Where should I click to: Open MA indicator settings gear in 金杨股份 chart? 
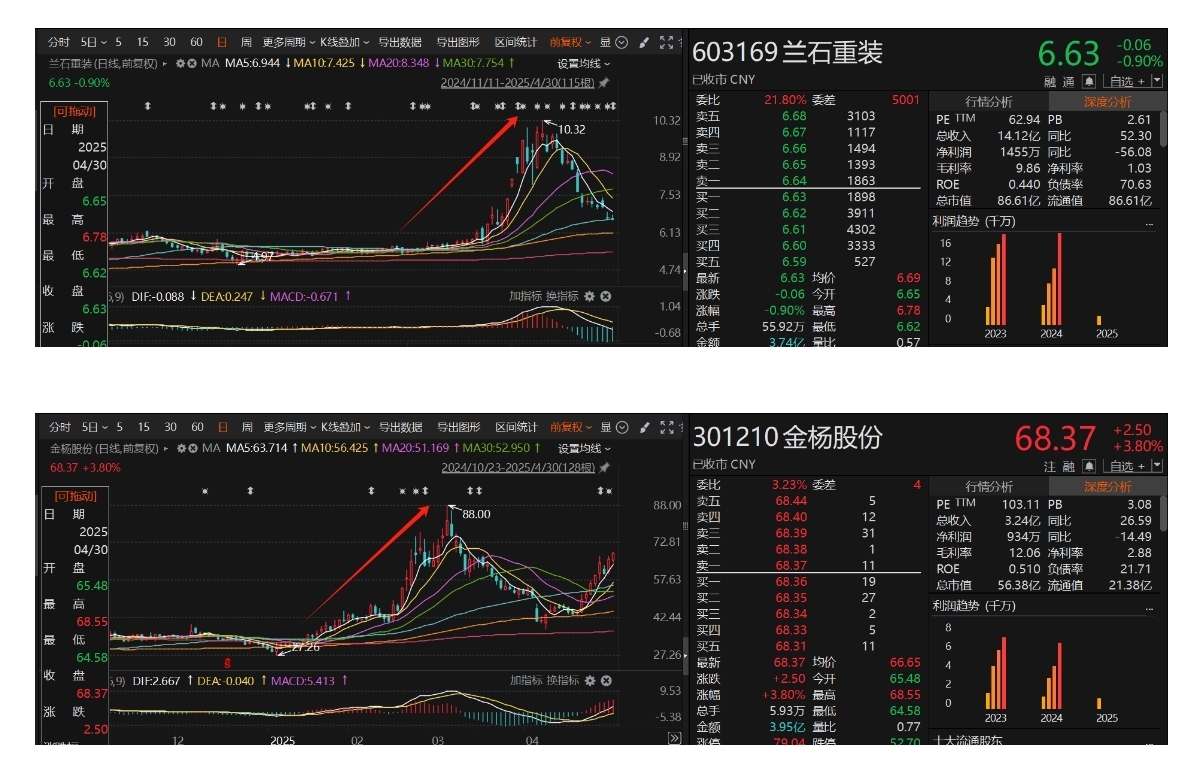(181, 448)
